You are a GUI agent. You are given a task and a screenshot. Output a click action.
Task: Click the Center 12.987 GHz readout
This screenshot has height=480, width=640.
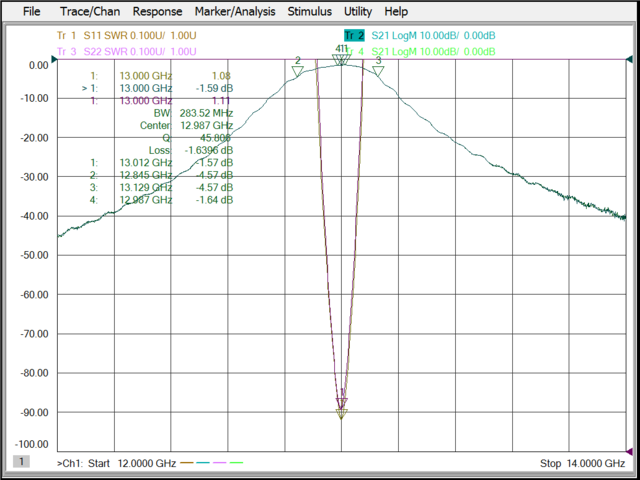pyautogui.click(x=187, y=125)
